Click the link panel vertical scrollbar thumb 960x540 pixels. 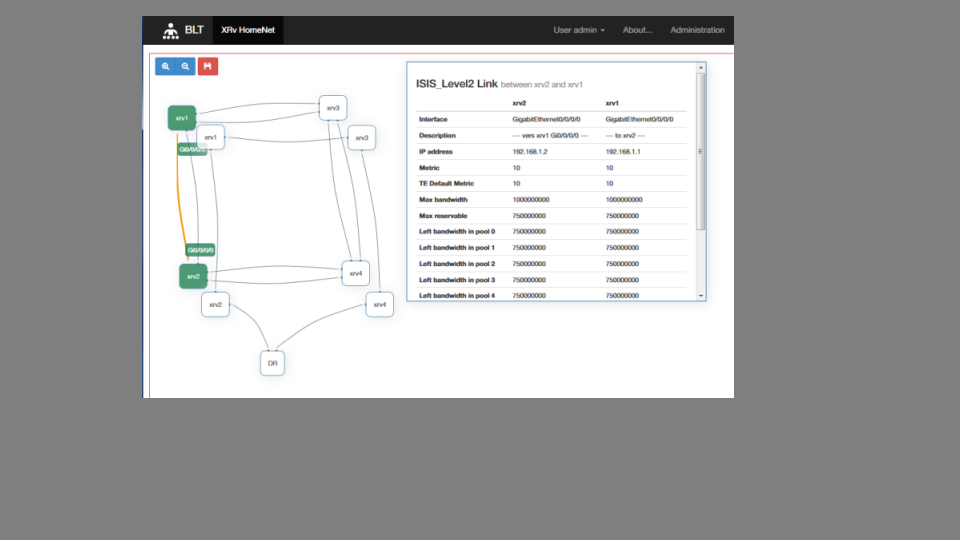701,151
